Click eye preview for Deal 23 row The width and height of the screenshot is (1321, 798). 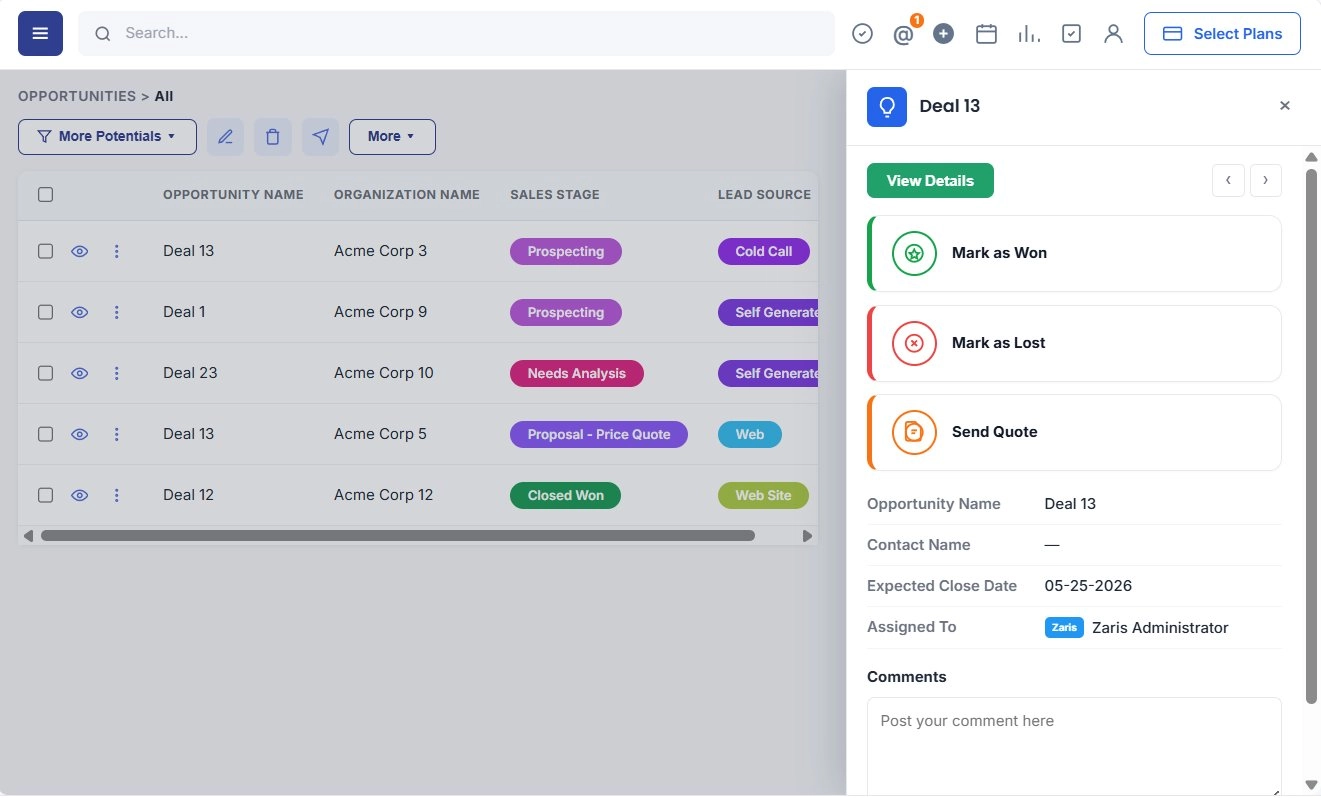tap(80, 373)
